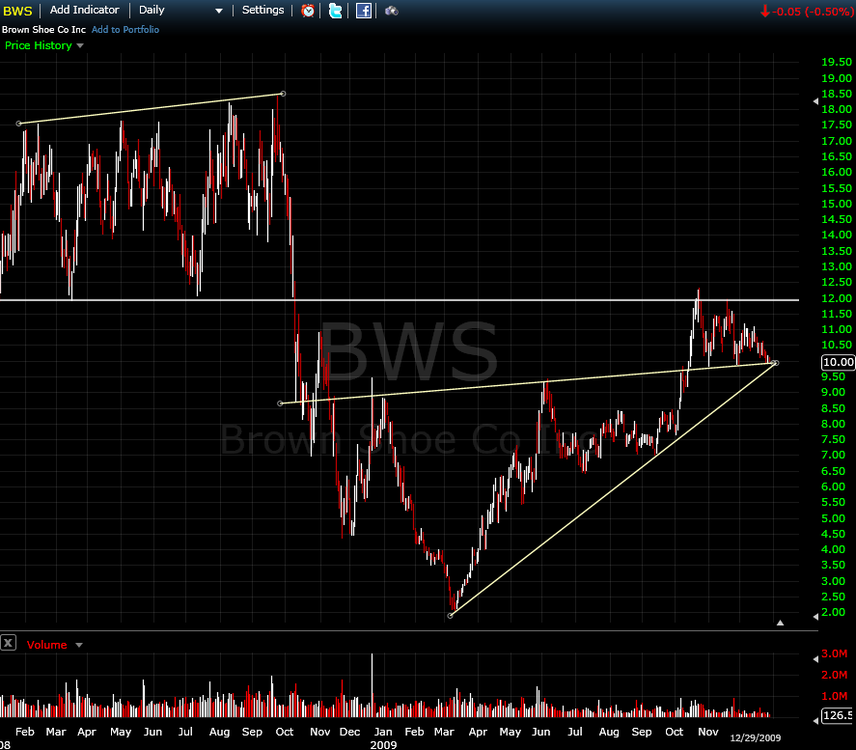The image size is (856, 750).
Task: Share the chart via the Twitter icon
Action: 335,10
